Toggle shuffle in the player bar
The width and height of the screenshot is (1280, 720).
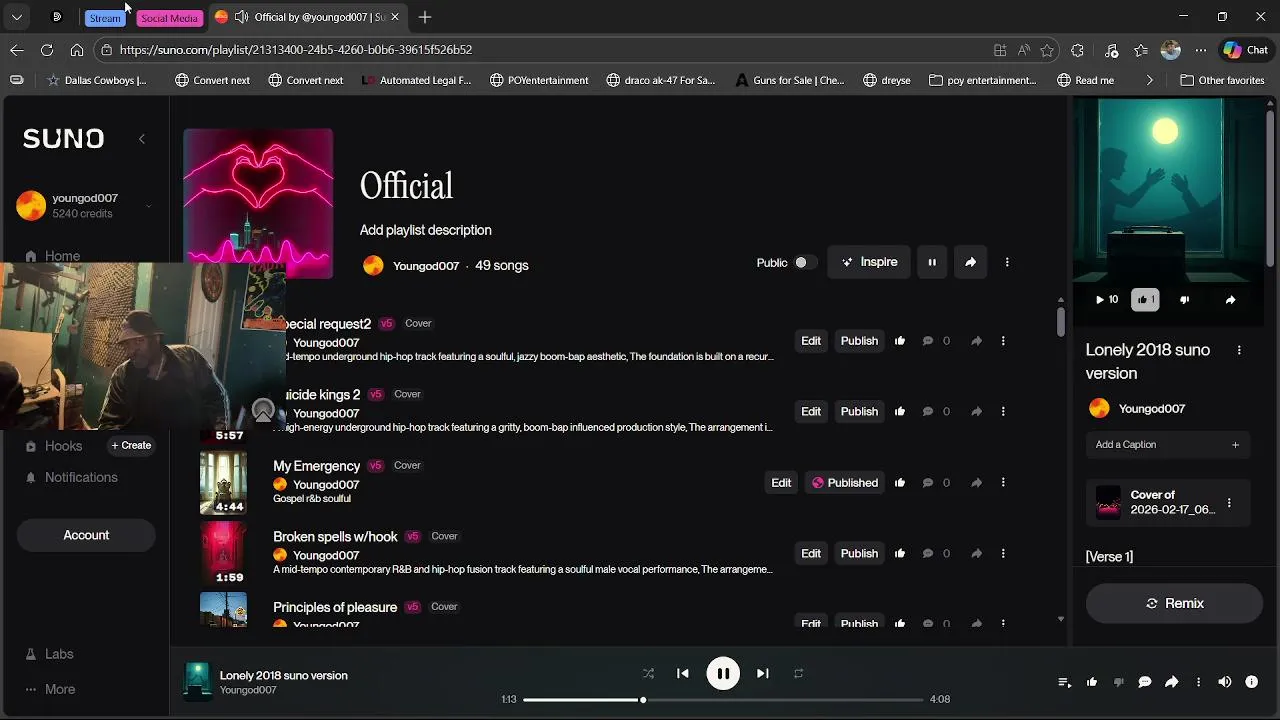point(648,674)
